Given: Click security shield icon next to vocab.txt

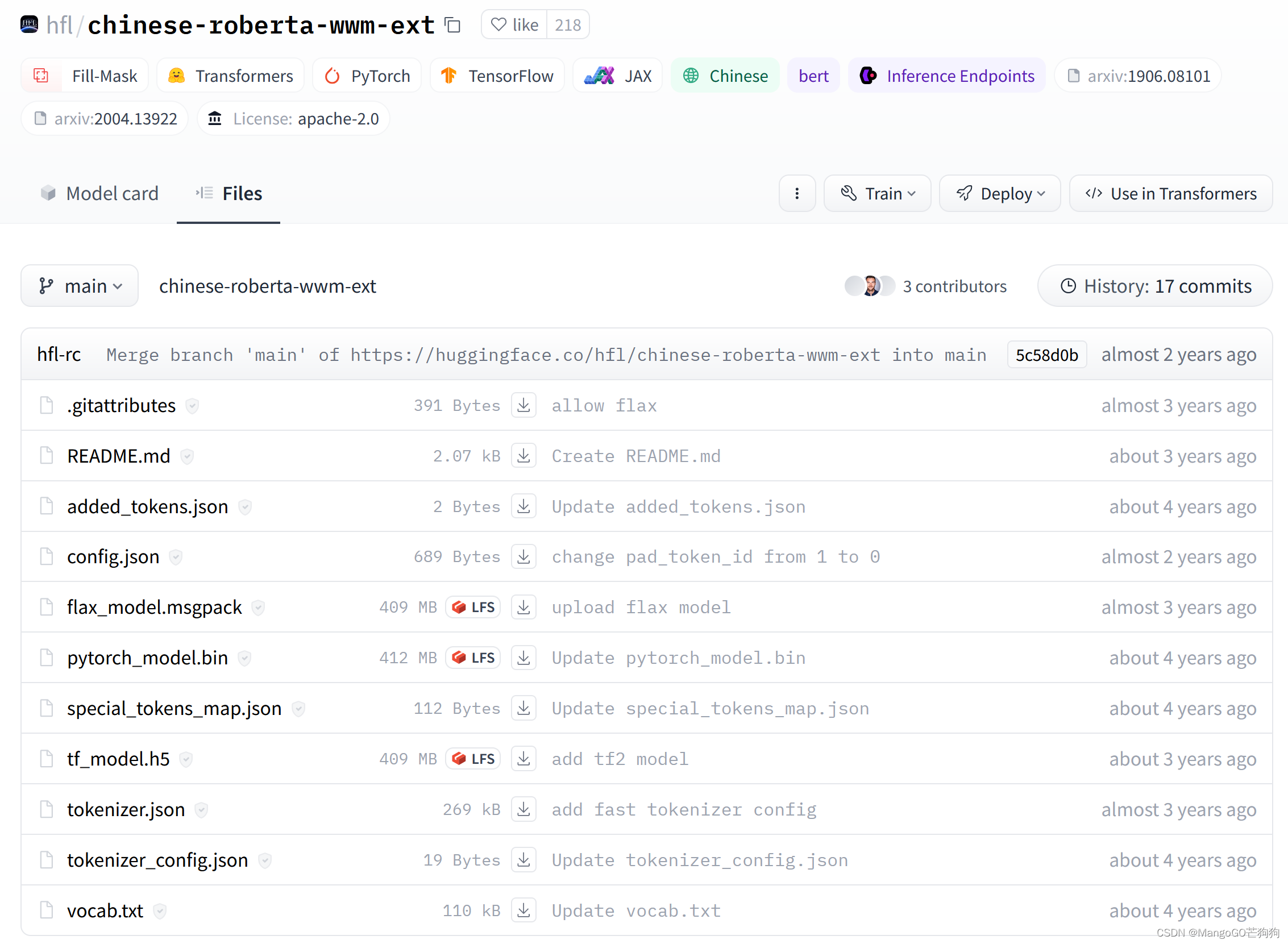Looking at the screenshot, I should (x=160, y=911).
